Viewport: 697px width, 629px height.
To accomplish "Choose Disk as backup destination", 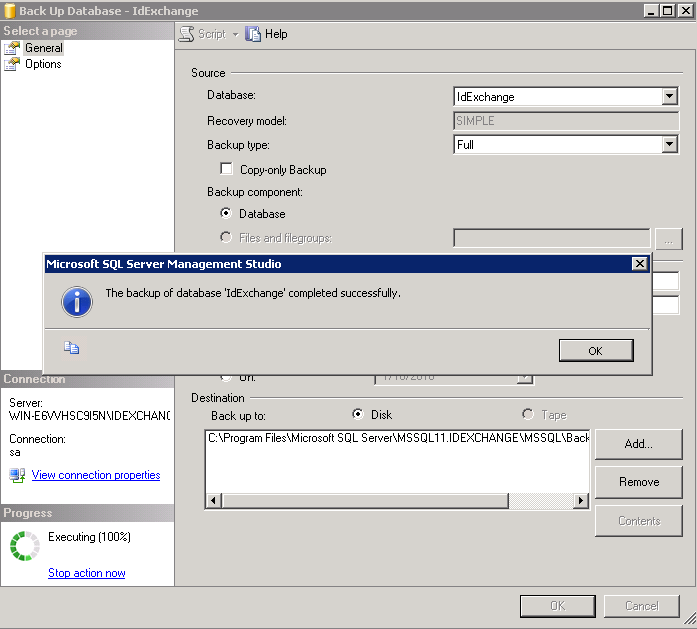I will pos(357,414).
